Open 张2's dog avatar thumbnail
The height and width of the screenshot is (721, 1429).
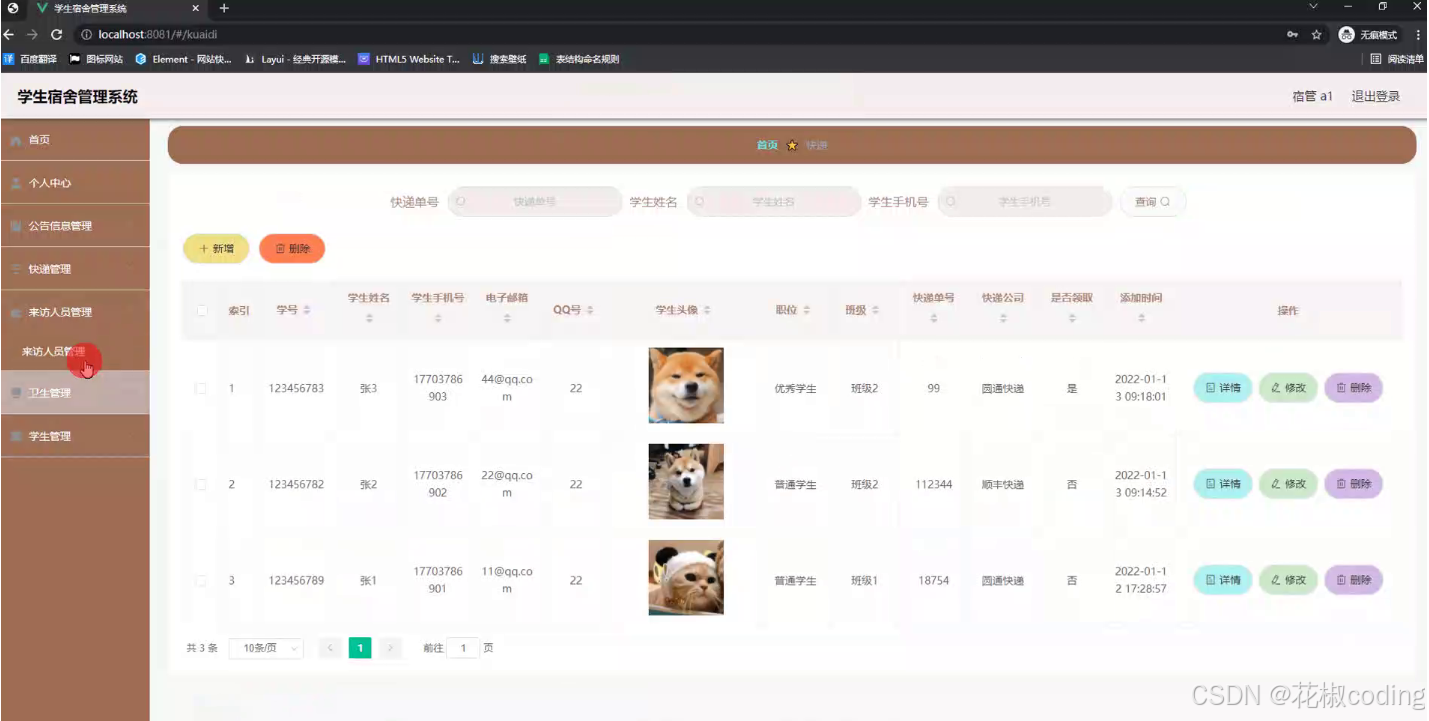[686, 482]
